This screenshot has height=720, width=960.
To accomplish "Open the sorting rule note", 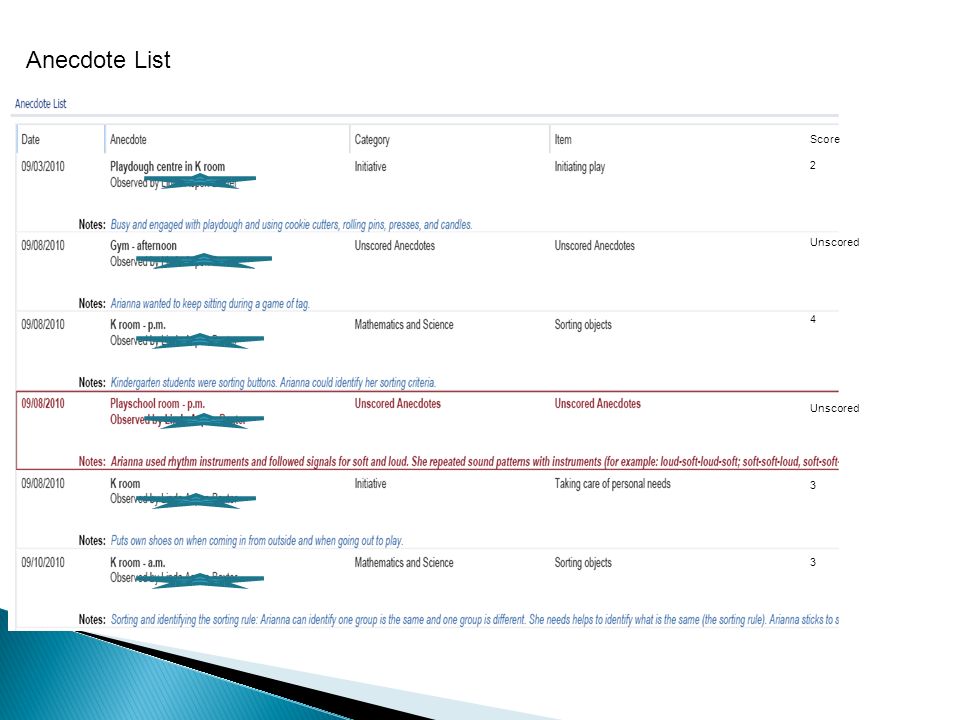I will (x=474, y=620).
